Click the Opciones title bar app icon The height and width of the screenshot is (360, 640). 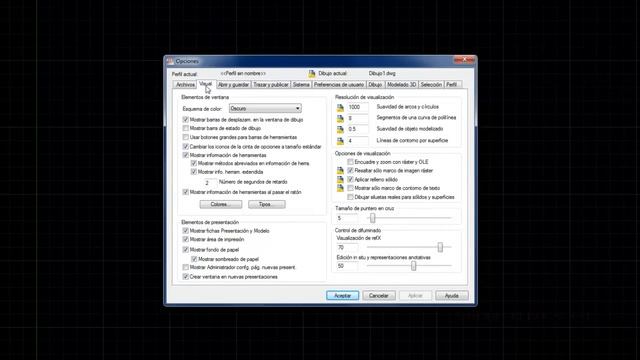(x=170, y=61)
